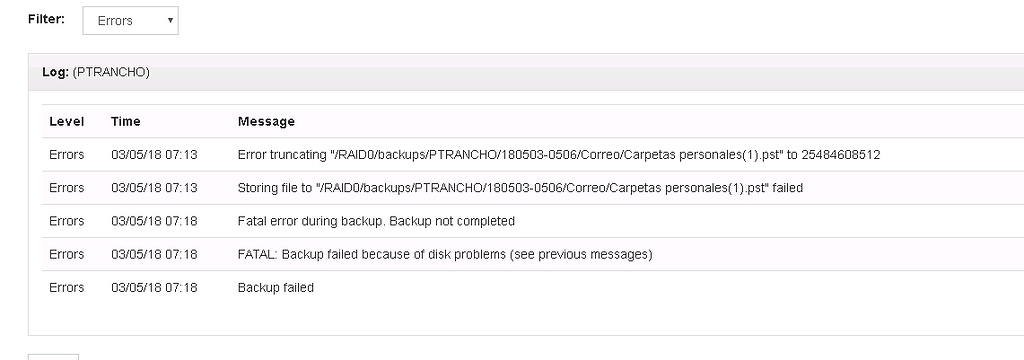The image size is (1024, 360).
Task: Click the Filter label text
Action: click(46, 19)
